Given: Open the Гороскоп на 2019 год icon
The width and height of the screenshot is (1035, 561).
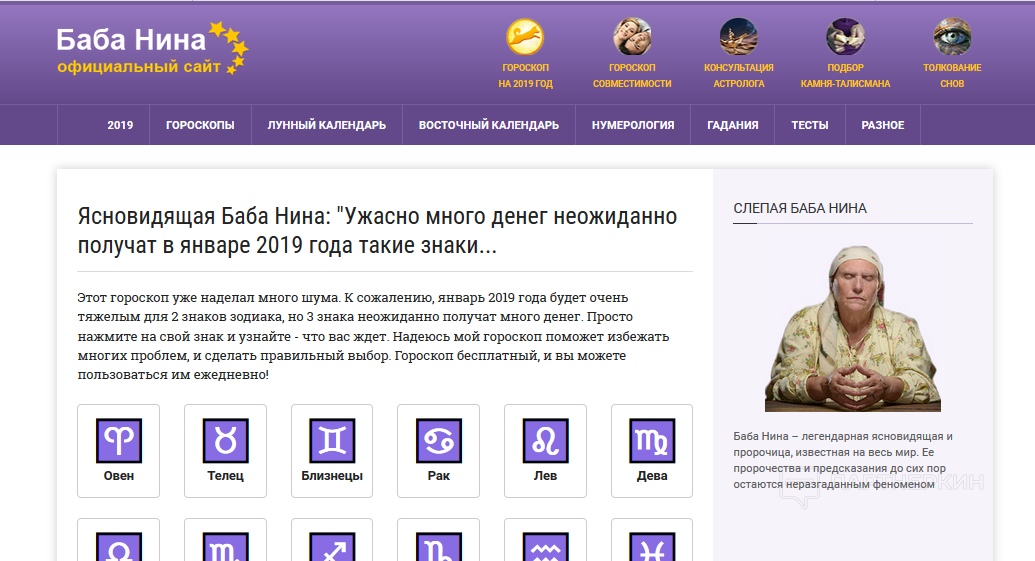Looking at the screenshot, I should click(525, 36).
